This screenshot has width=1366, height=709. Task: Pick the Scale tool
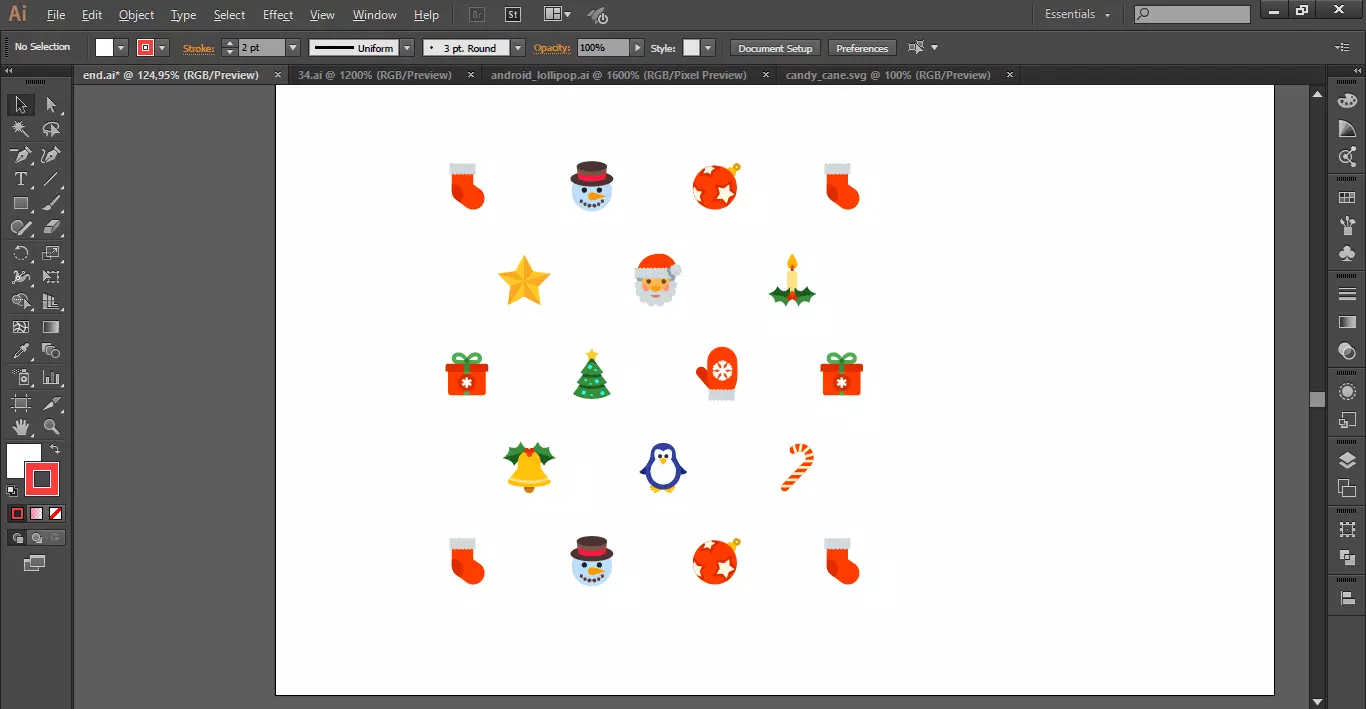pyautogui.click(x=52, y=253)
